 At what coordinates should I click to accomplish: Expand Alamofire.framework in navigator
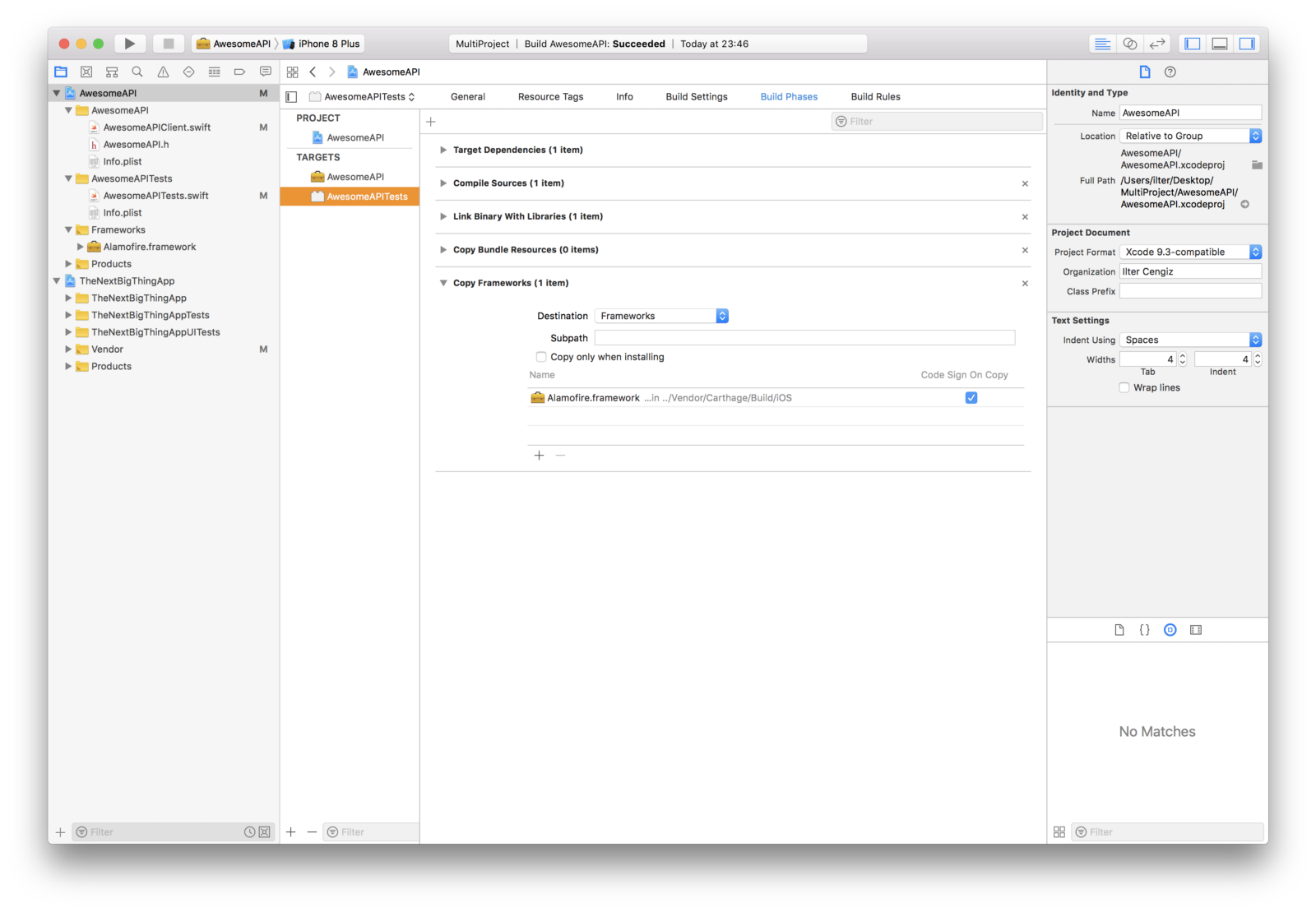80,248
